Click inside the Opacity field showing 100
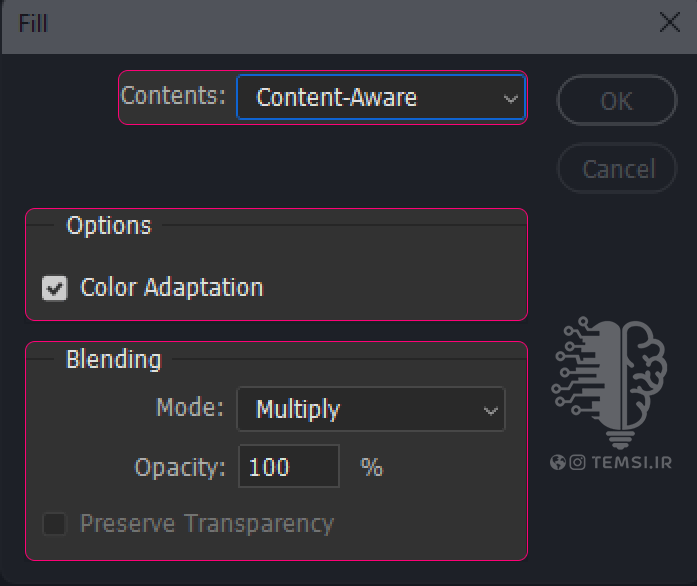The height and width of the screenshot is (586, 697). (289, 466)
